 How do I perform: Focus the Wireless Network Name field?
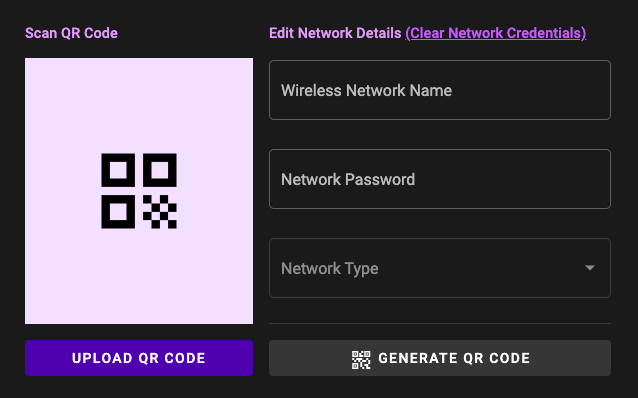(x=440, y=90)
